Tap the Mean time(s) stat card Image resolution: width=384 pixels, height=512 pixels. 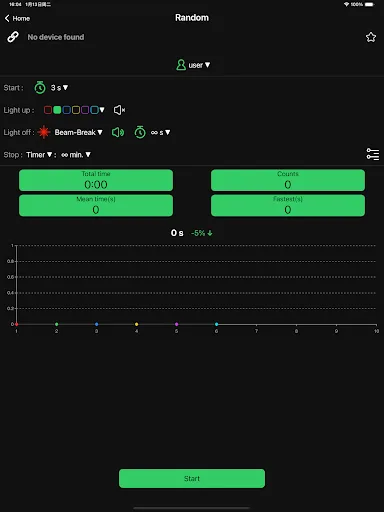tap(96, 206)
